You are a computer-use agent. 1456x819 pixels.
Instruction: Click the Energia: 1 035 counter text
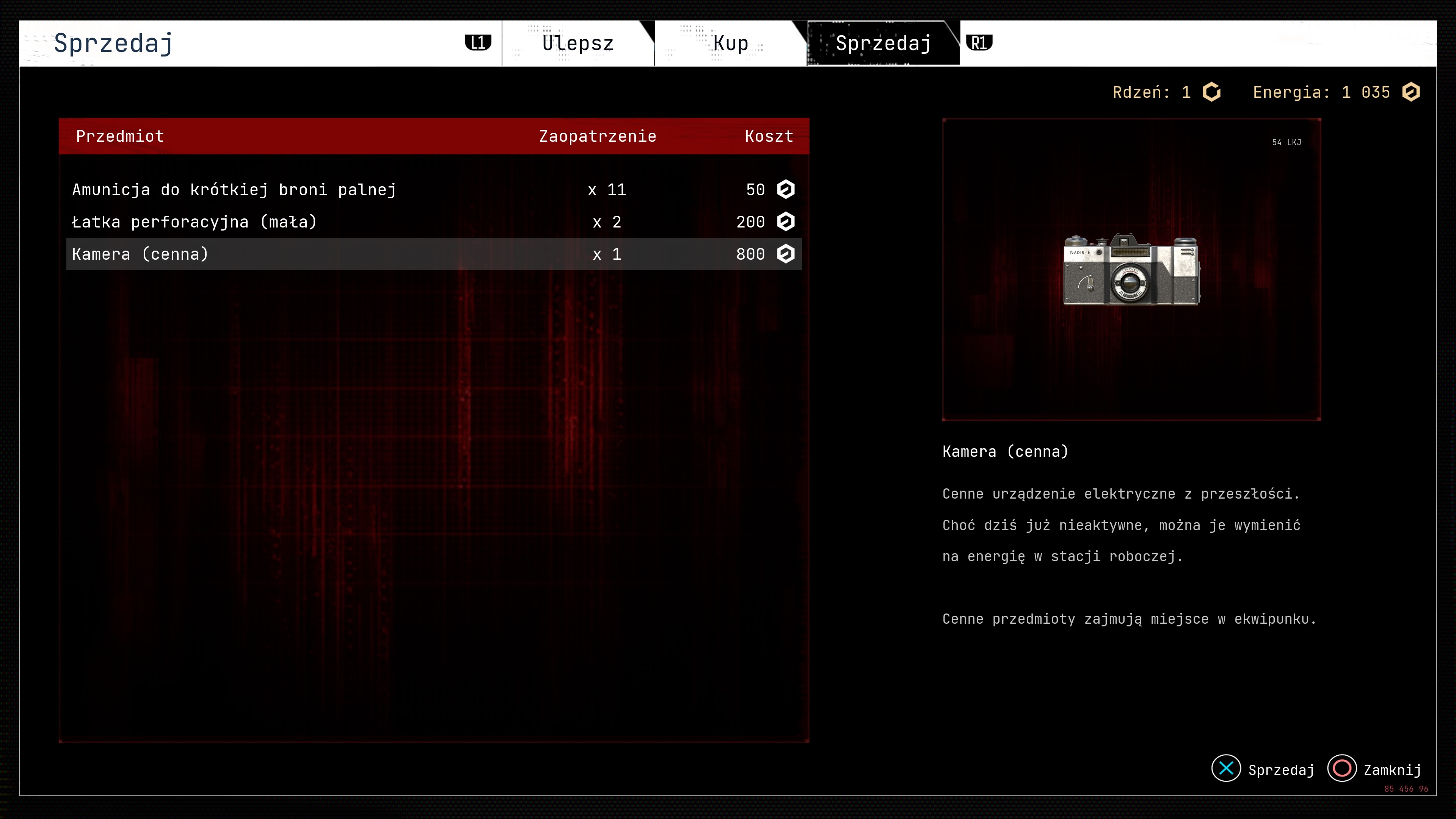click(1321, 92)
